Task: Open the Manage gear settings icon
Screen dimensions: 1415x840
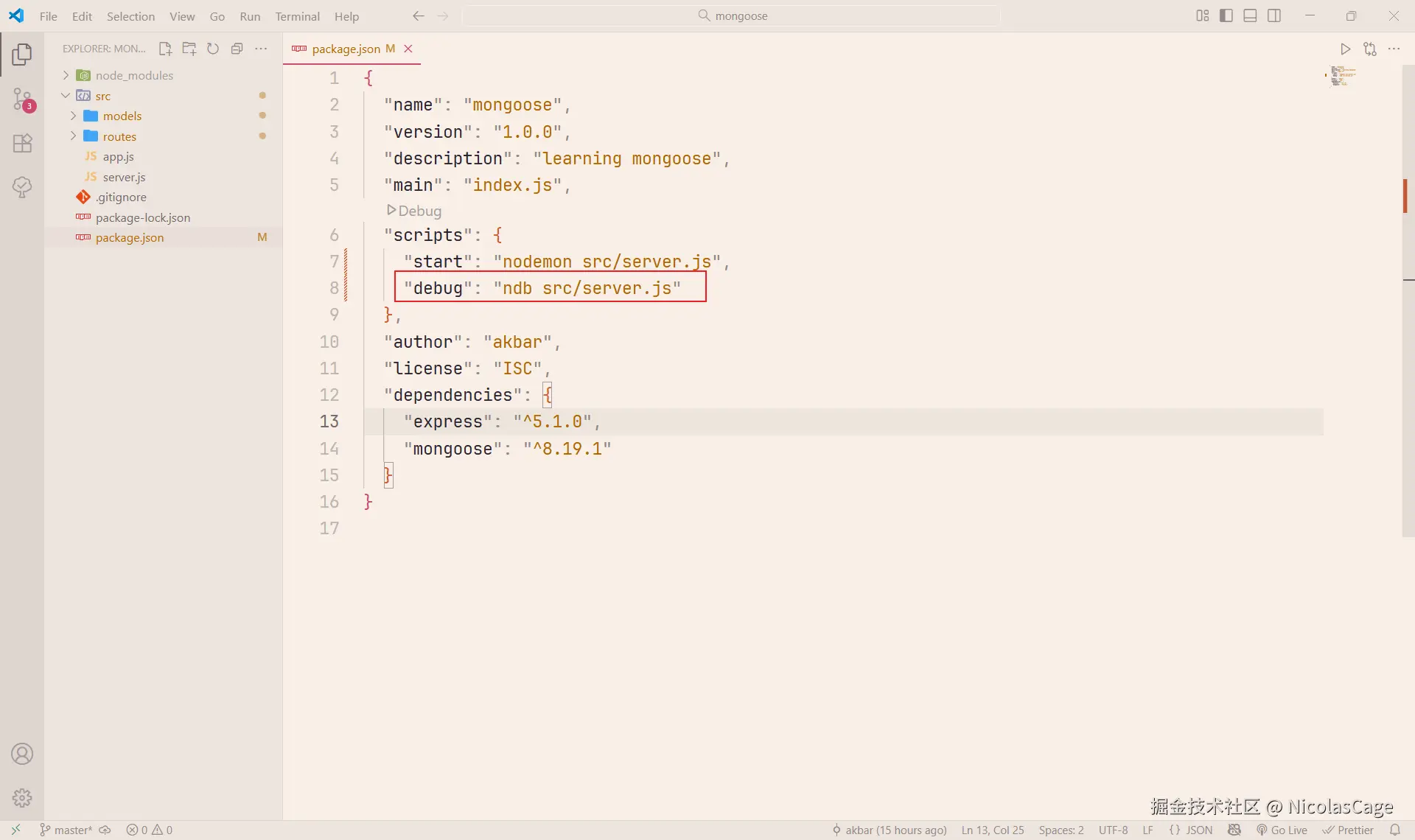Action: pyautogui.click(x=22, y=797)
